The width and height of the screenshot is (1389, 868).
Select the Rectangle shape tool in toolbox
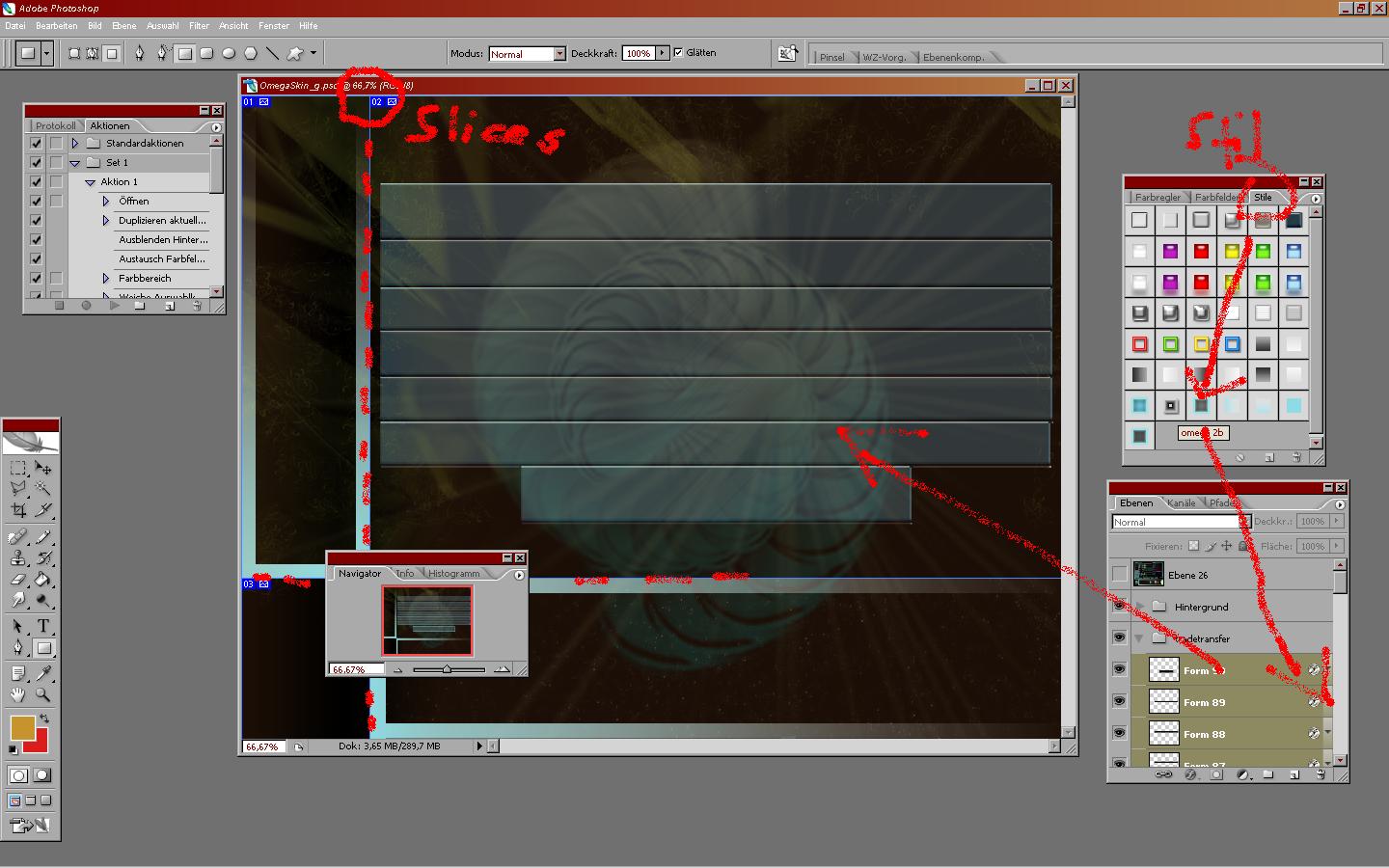click(x=43, y=648)
